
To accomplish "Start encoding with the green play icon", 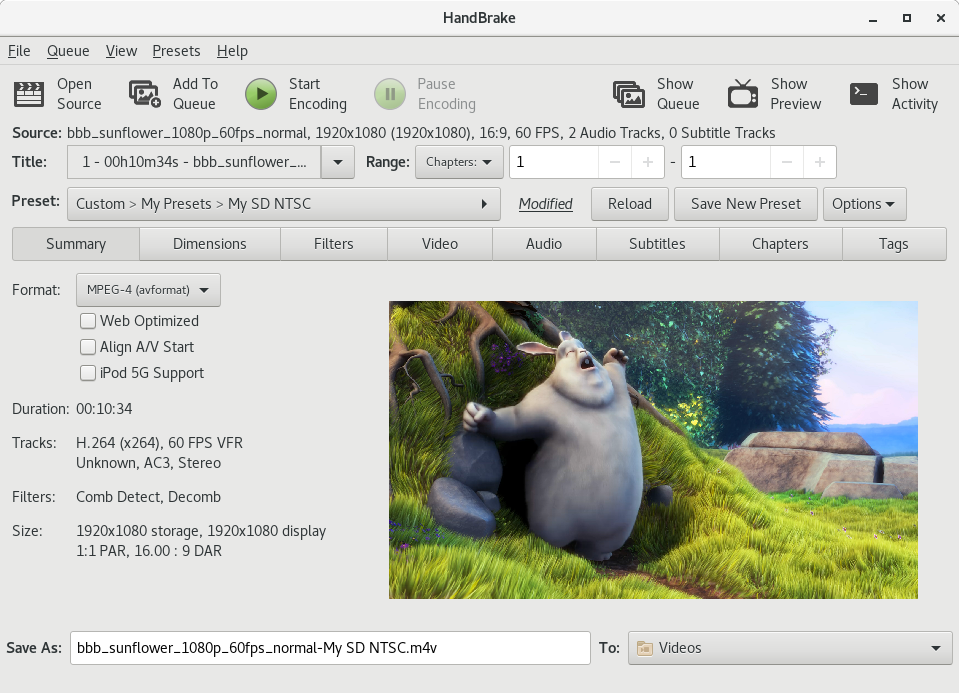I will pyautogui.click(x=261, y=94).
